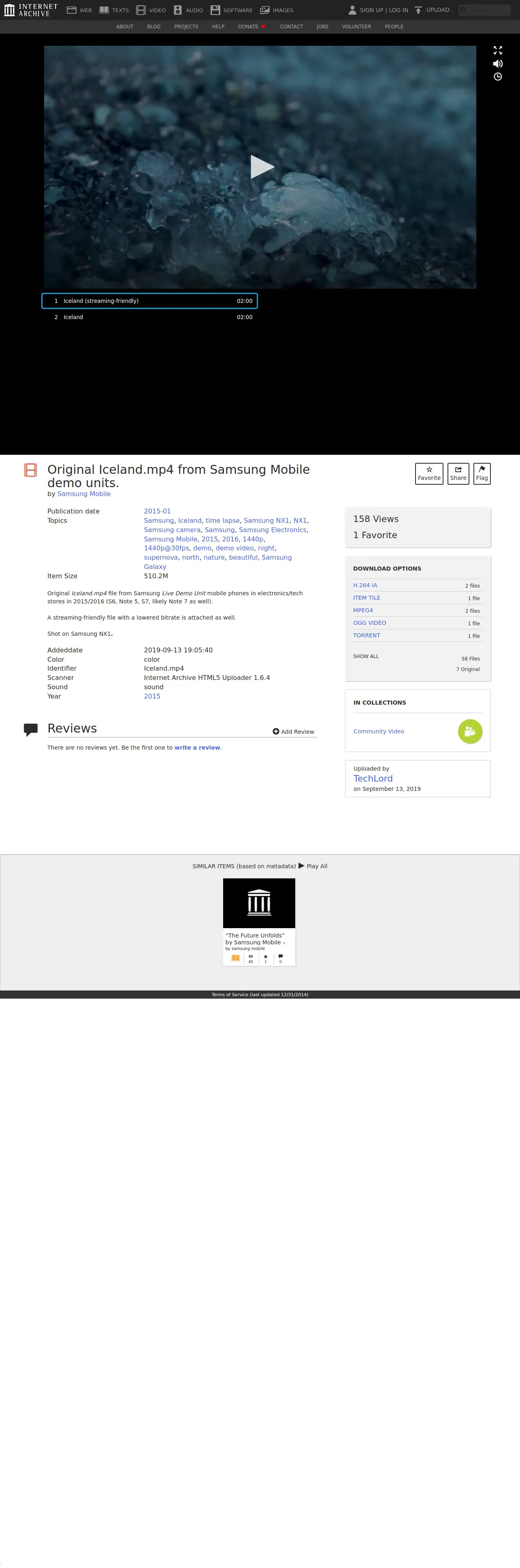This screenshot has width=520, height=1568.
Task: Open the Audio section icon
Action: (178, 11)
